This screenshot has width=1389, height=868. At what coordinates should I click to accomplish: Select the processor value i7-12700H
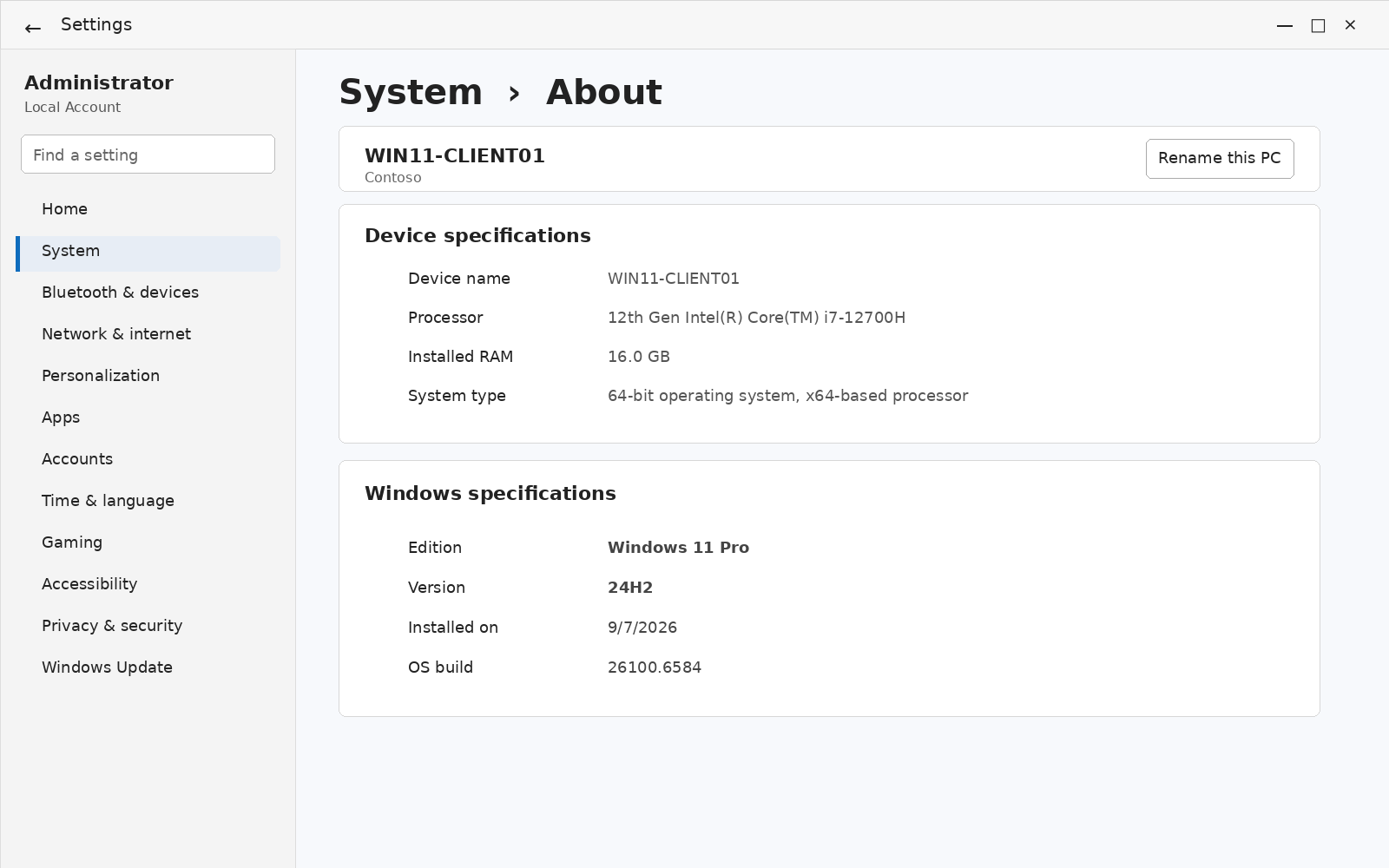click(x=756, y=318)
